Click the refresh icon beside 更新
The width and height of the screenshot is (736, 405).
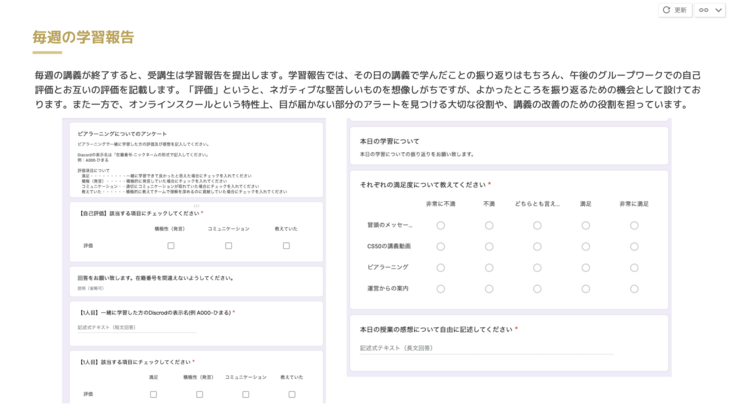click(x=666, y=10)
